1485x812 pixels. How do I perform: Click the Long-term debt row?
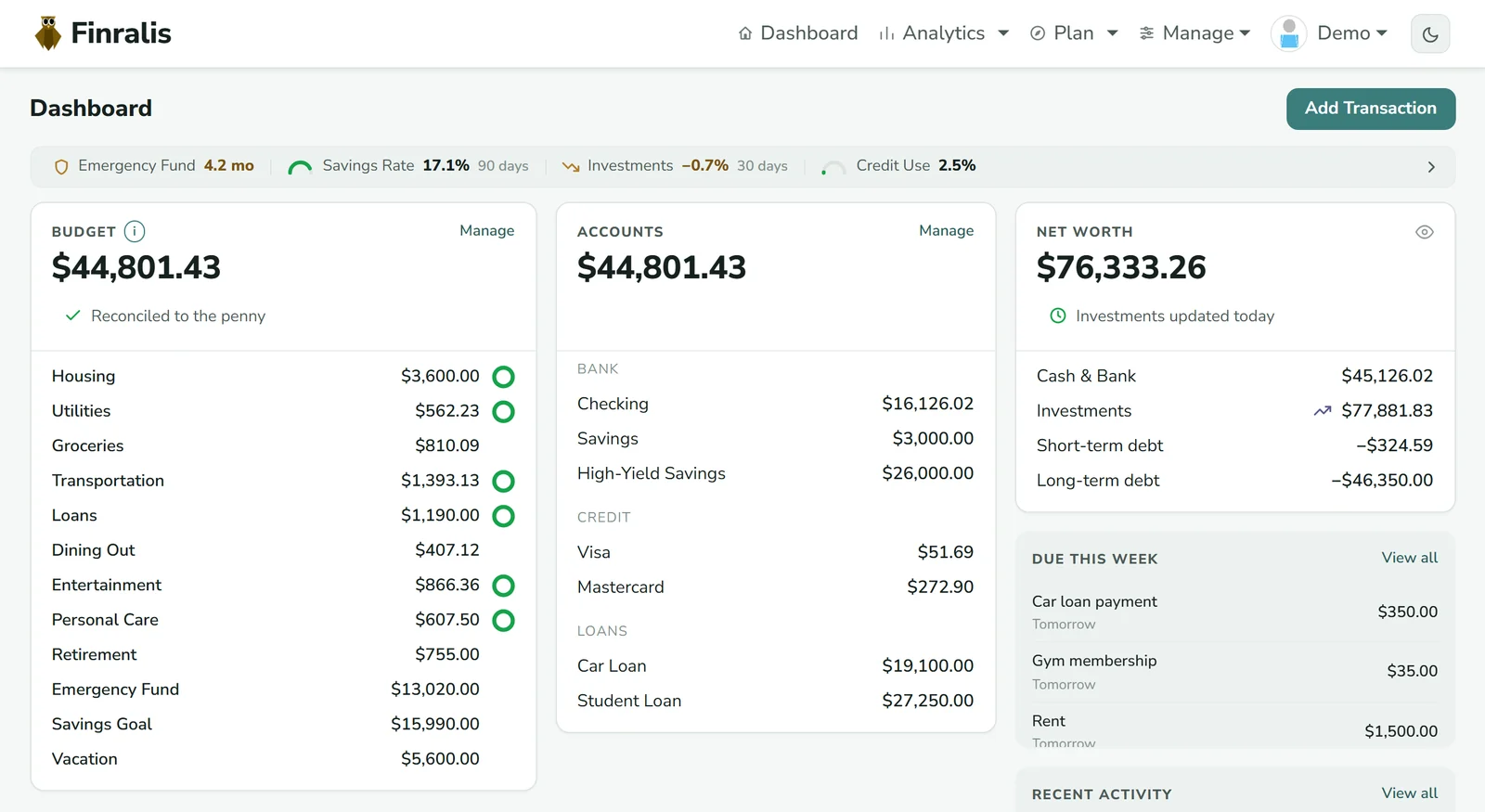(1235, 481)
